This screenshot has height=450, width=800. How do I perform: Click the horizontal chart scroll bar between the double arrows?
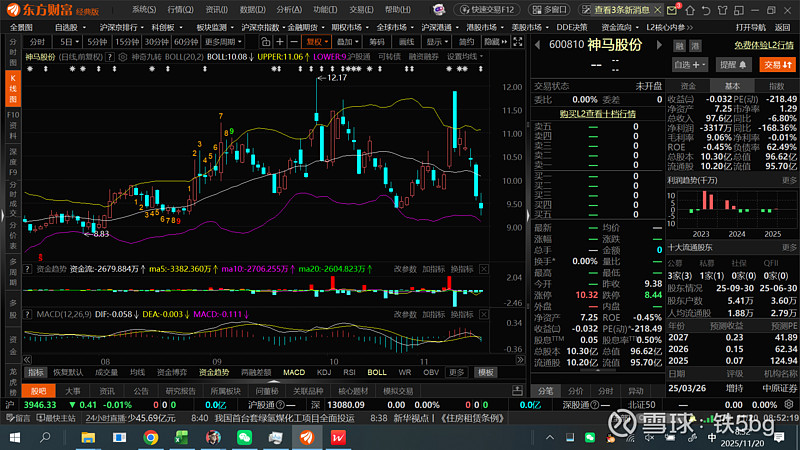273,360
